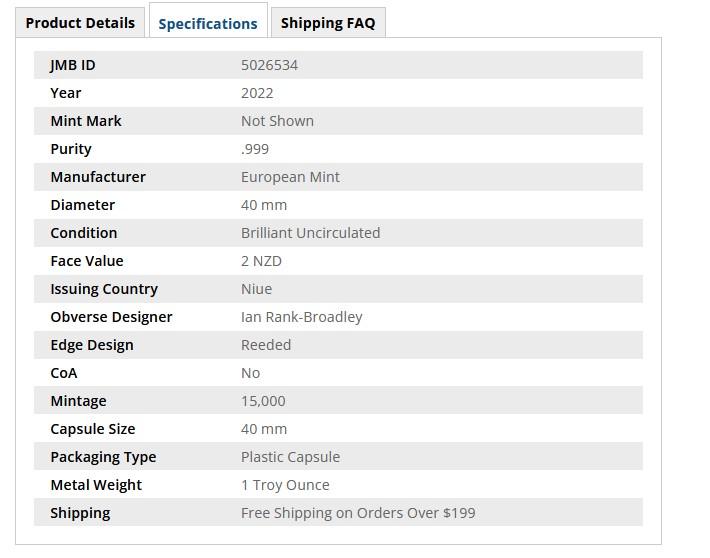This screenshot has height=558, width=710.
Task: Click the Purity value .999
Action: coord(255,149)
